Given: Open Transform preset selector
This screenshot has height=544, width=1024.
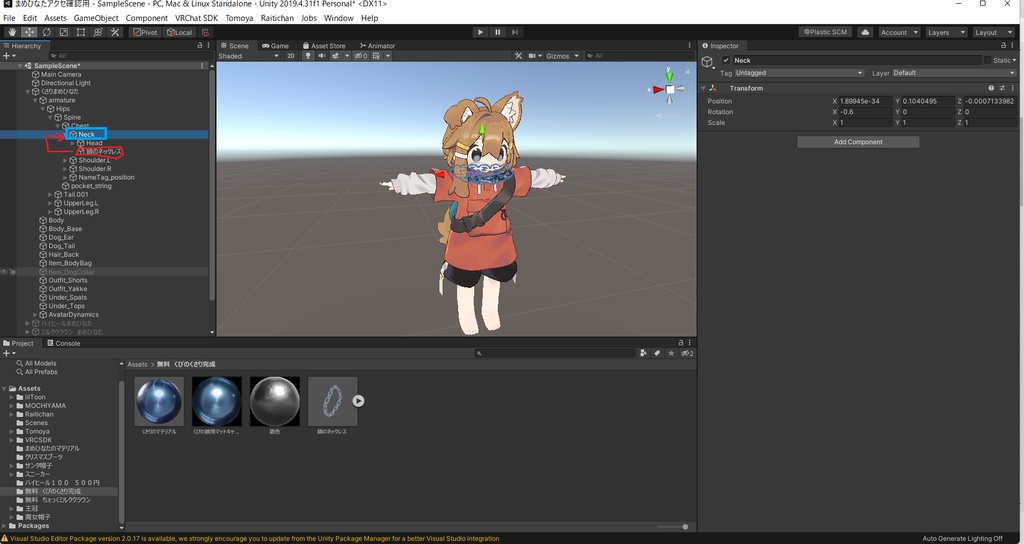Looking at the screenshot, I should [1001, 88].
